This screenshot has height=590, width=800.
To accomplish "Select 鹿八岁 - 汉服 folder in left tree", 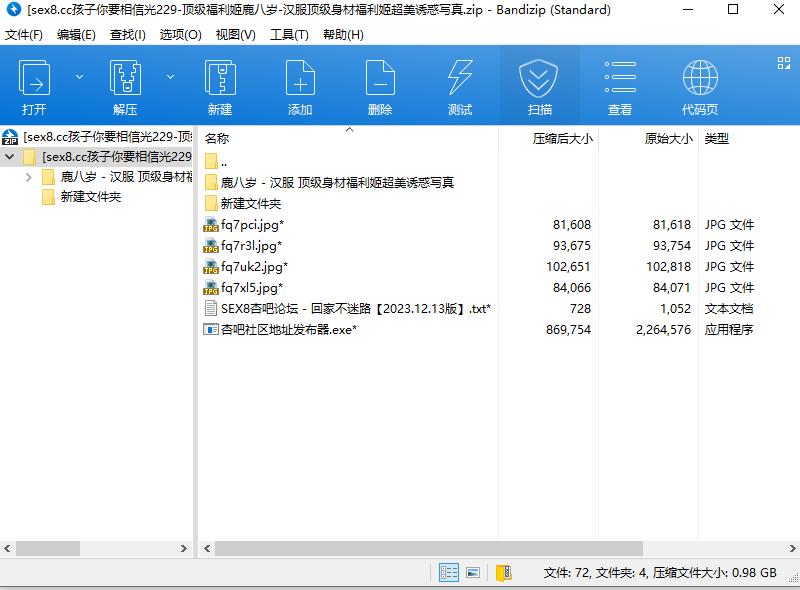I will point(126,177).
